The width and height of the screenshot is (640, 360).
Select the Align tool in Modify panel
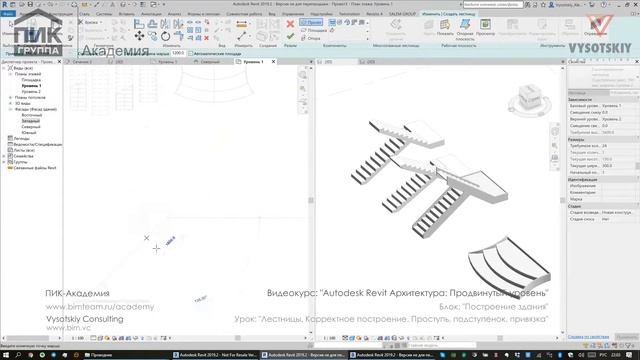point(139,24)
